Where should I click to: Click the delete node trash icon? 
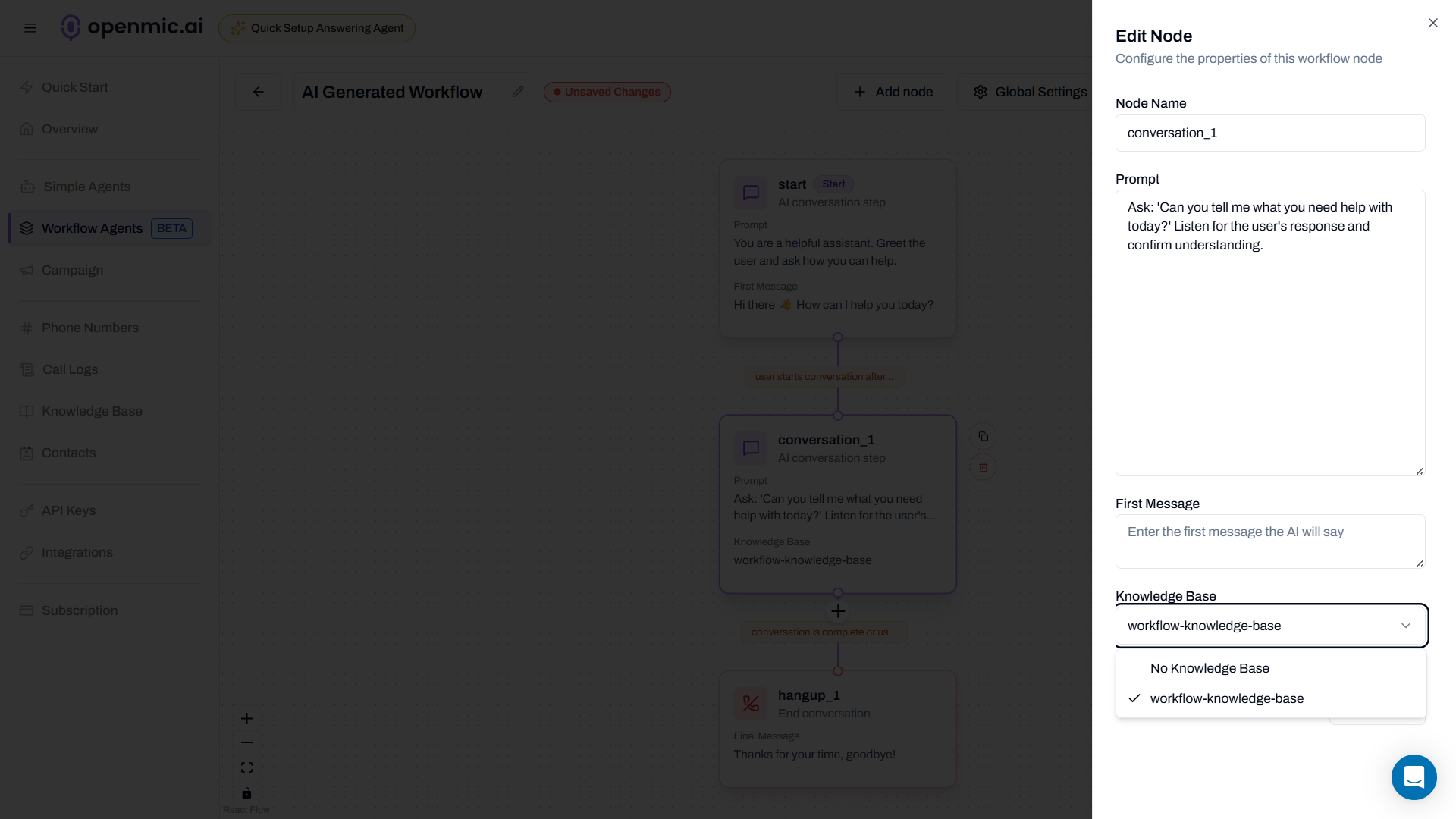(x=983, y=466)
